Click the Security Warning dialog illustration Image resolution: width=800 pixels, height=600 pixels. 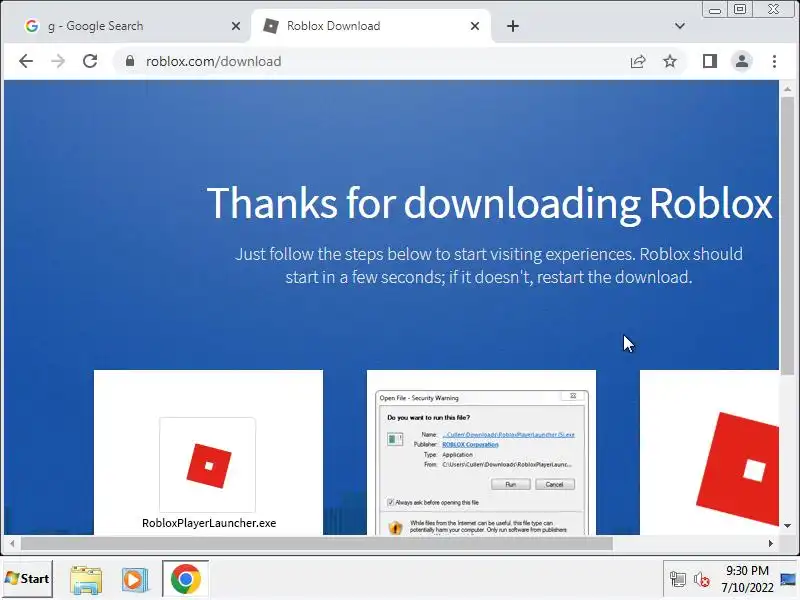[481, 462]
